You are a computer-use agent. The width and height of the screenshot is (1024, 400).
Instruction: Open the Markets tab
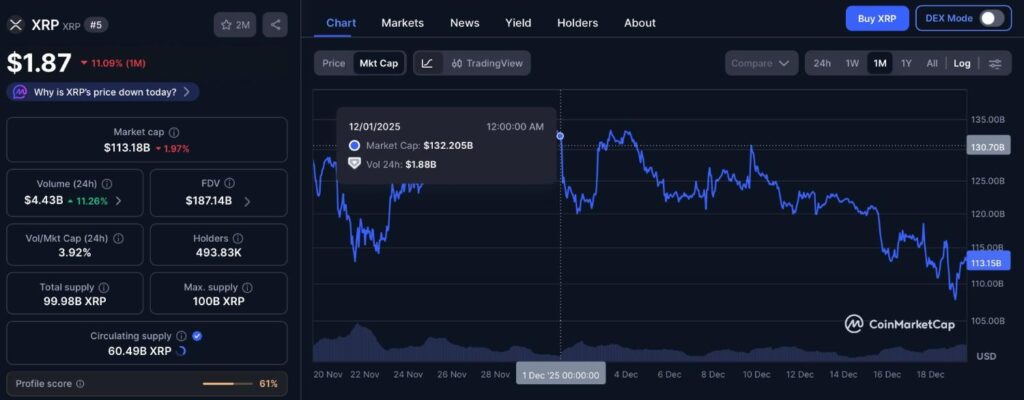402,22
